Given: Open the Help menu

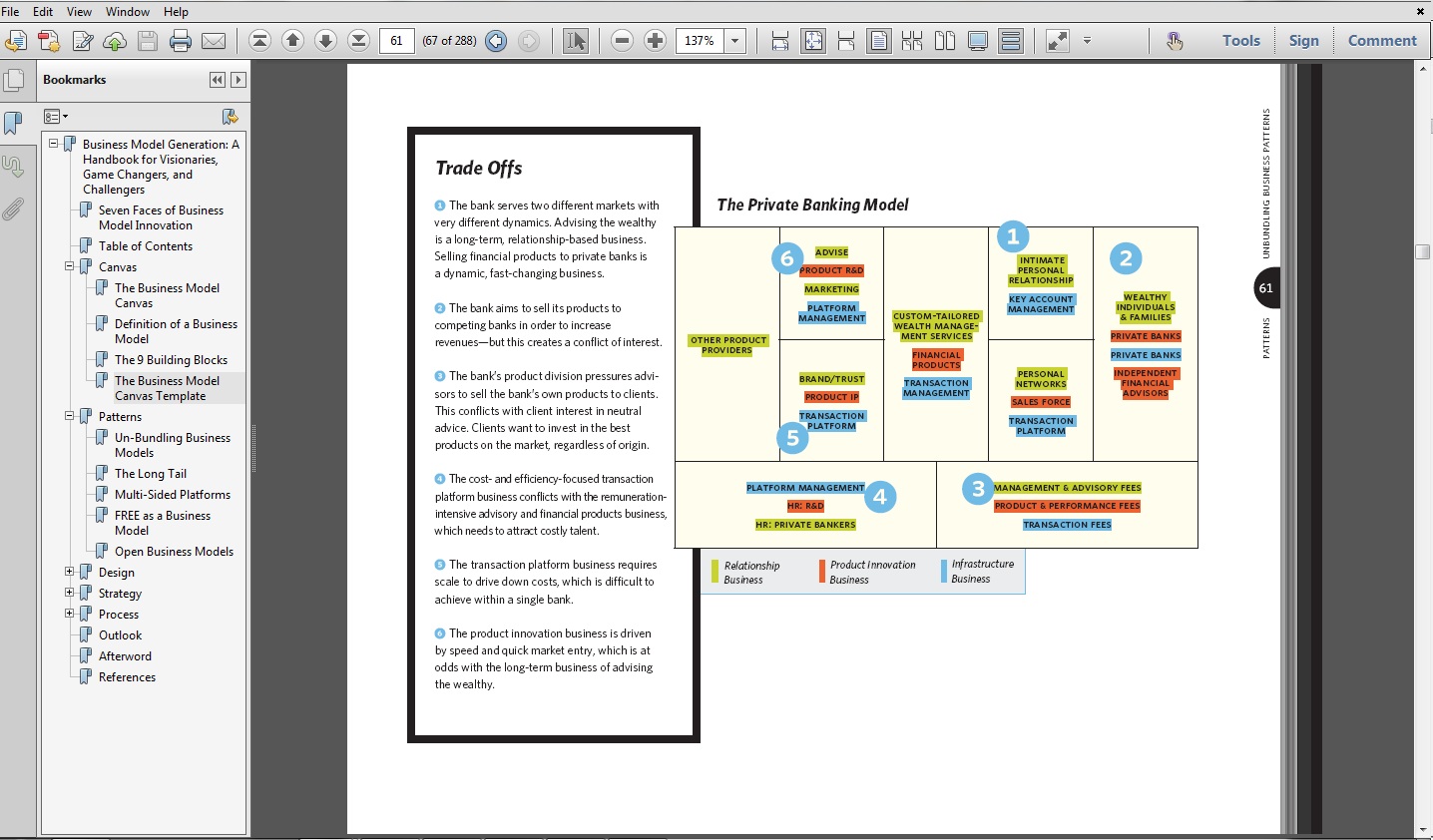Looking at the screenshot, I should [176, 12].
